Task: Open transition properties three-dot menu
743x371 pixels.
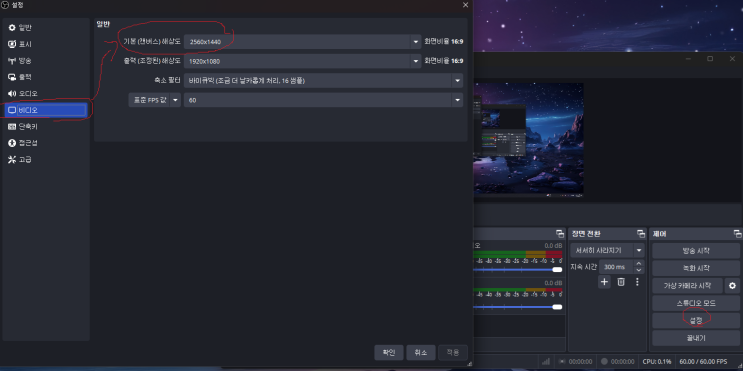Action: [637, 282]
